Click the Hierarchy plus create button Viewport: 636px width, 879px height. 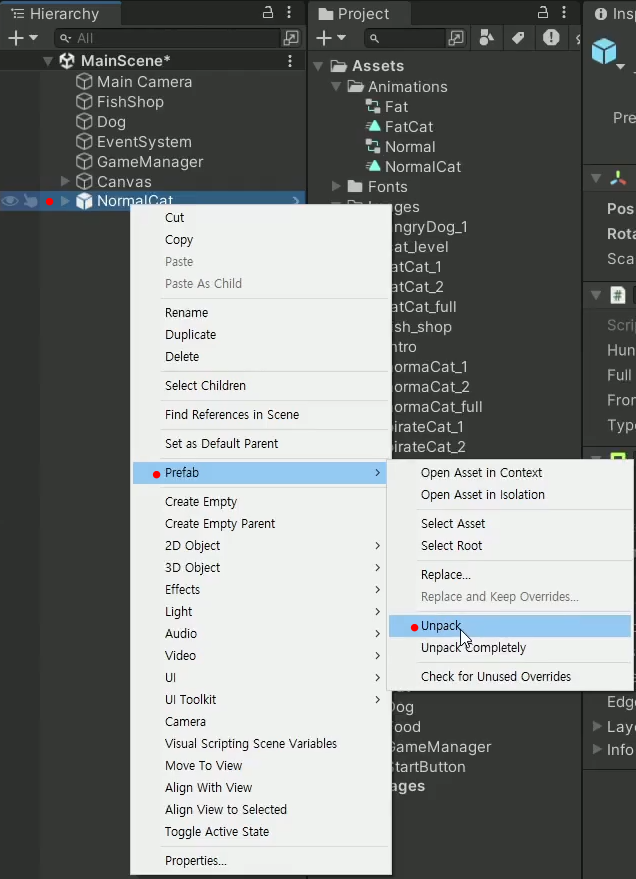point(16,38)
